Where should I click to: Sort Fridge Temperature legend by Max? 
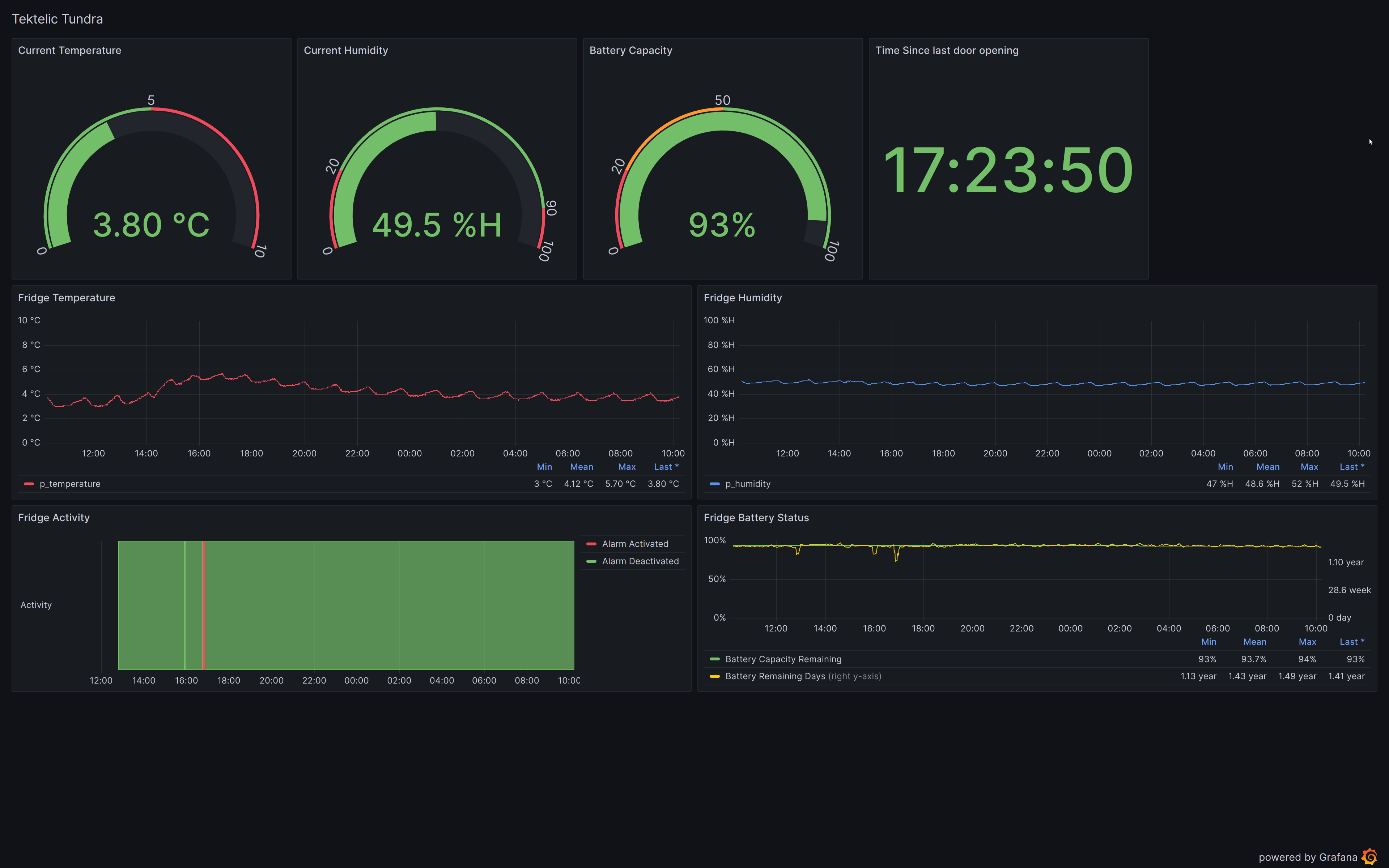[x=627, y=467]
